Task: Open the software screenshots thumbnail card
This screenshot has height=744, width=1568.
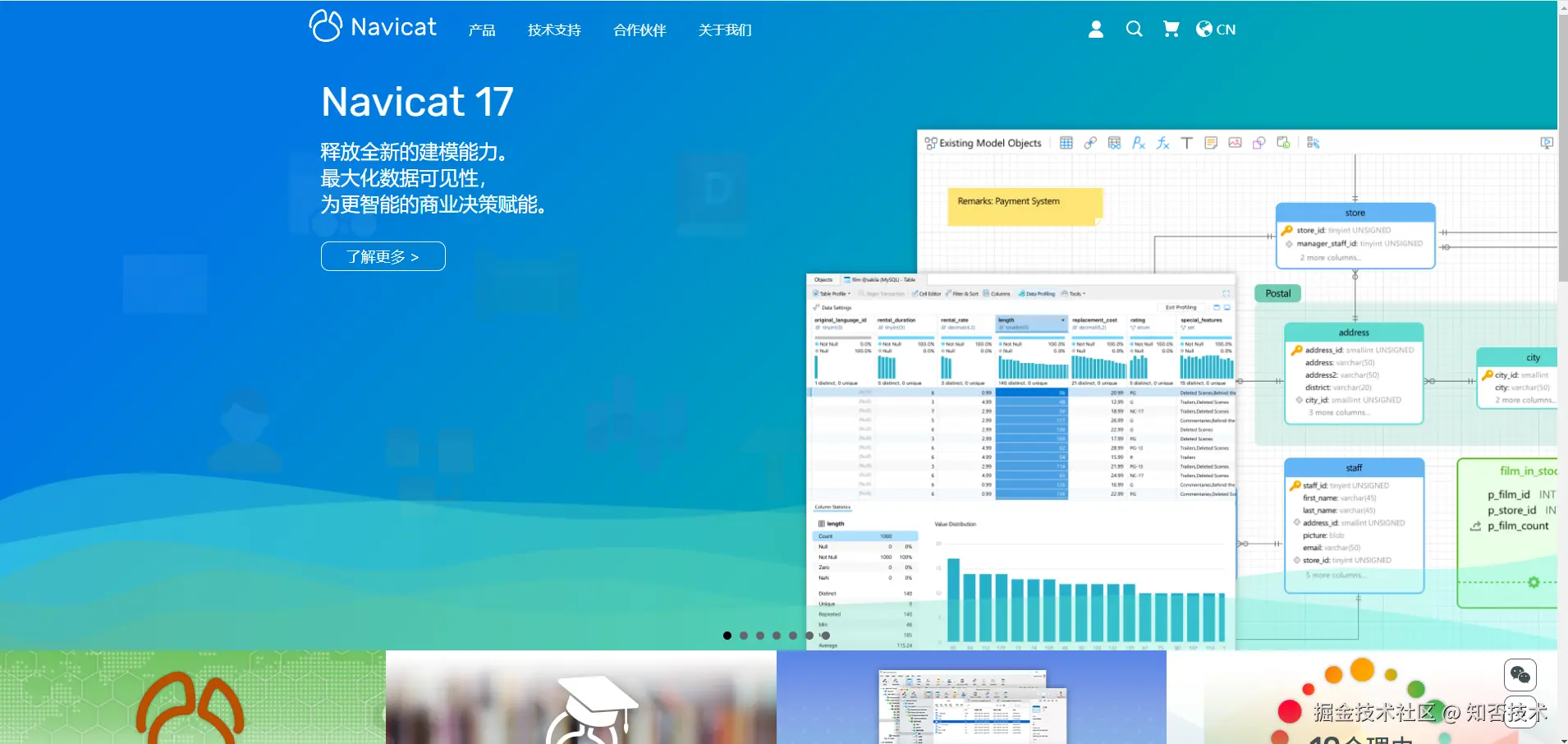Action: tap(971, 697)
